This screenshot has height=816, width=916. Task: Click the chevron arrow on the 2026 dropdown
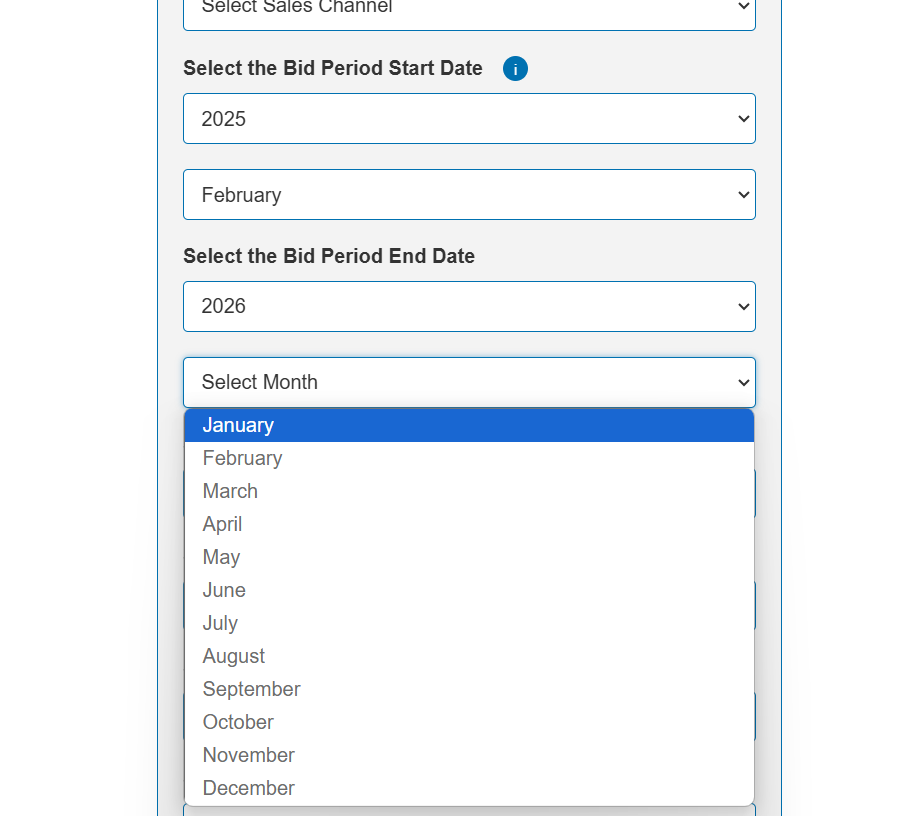743,307
